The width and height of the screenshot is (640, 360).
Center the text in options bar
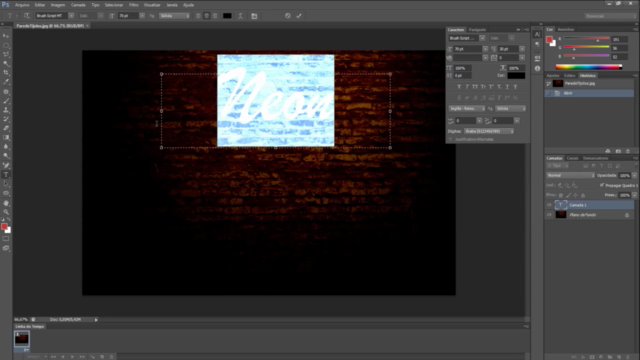click(207, 16)
